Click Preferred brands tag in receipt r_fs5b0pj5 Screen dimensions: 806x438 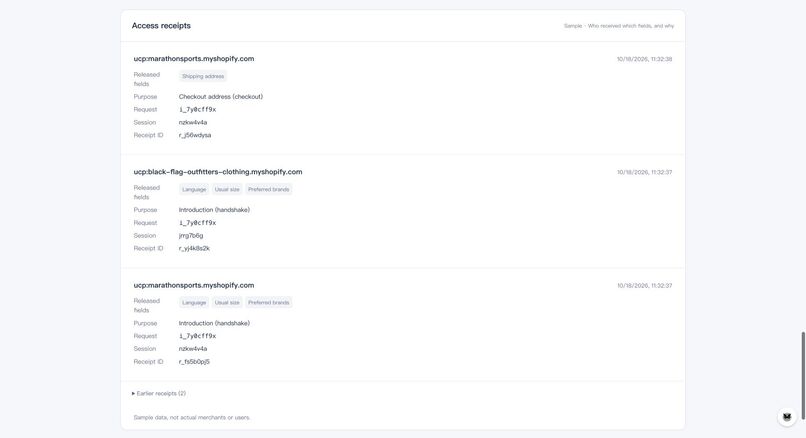click(x=268, y=302)
